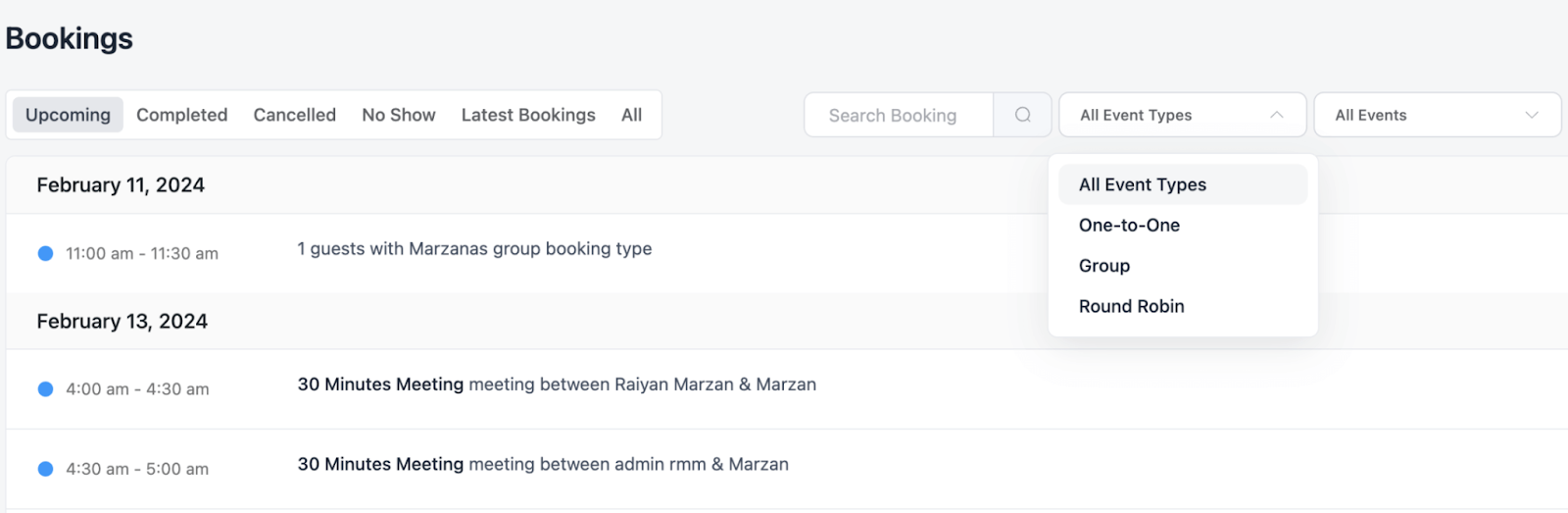Click the 4:30 am - 5:00 am time
This screenshot has height=513, width=1568.
click(137, 469)
